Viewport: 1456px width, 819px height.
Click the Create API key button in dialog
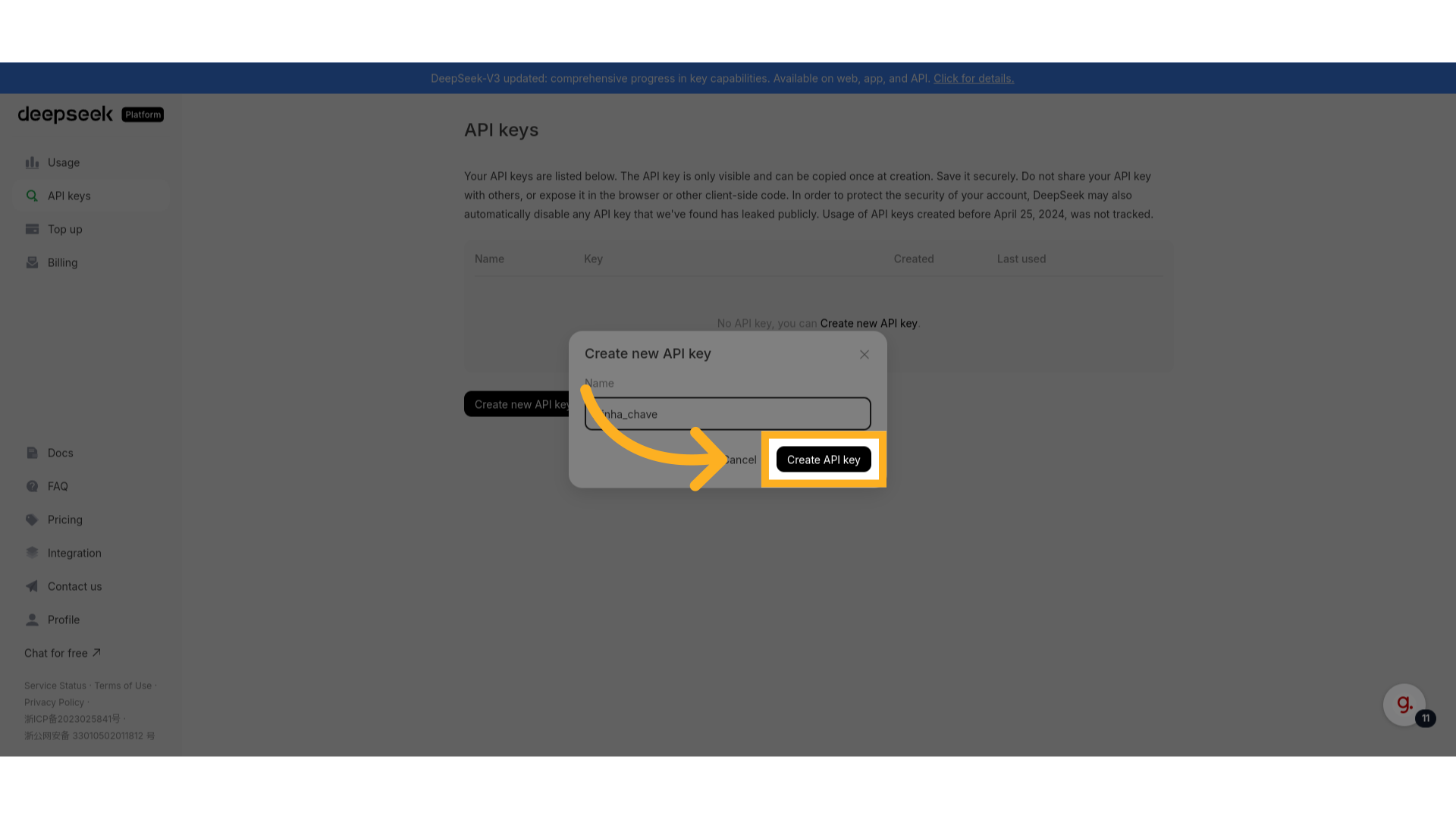coord(824,460)
